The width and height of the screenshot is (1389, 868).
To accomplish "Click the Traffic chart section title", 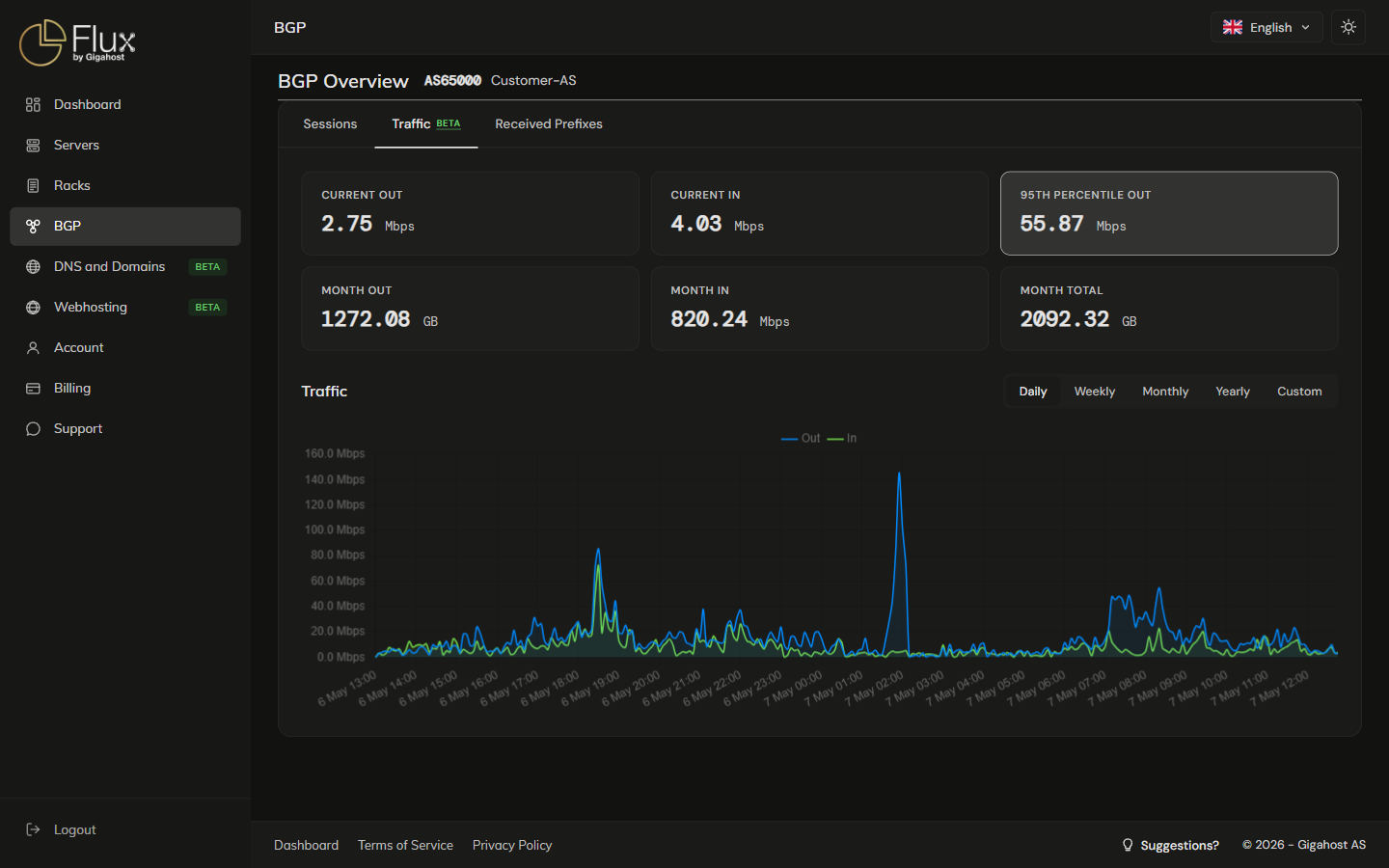I will pos(324,392).
